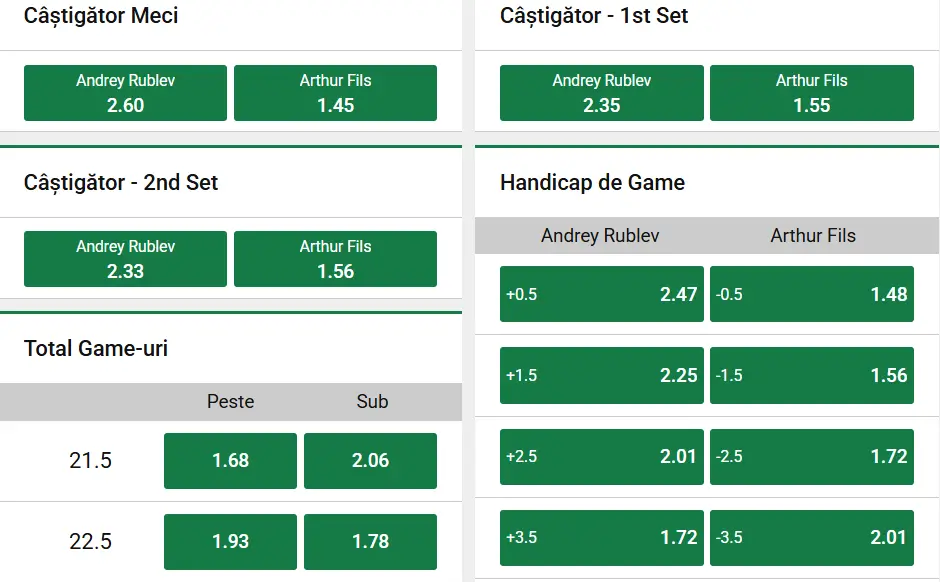Select Peste 21.5 games at odds 1.68

click(x=230, y=461)
